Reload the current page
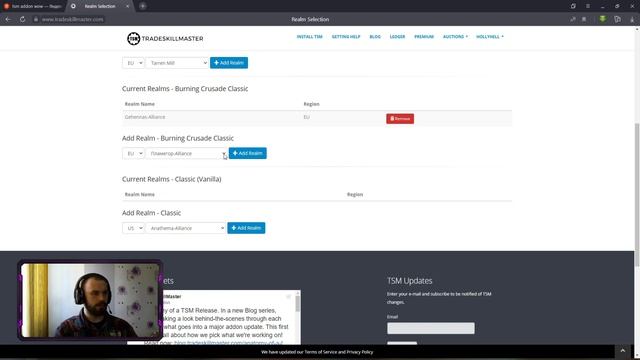 coord(22,19)
